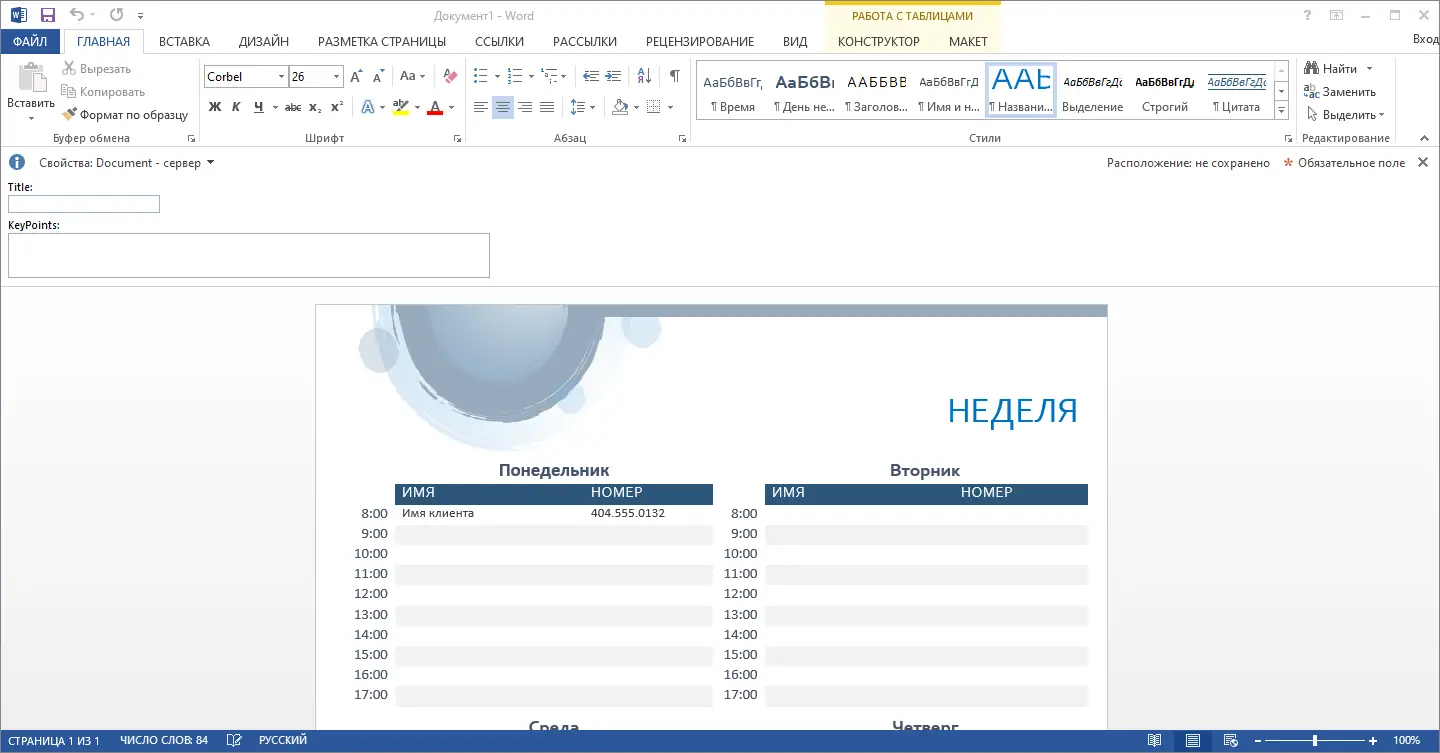Center the paragraph alignment
The width and height of the screenshot is (1440, 753).
tap(503, 107)
